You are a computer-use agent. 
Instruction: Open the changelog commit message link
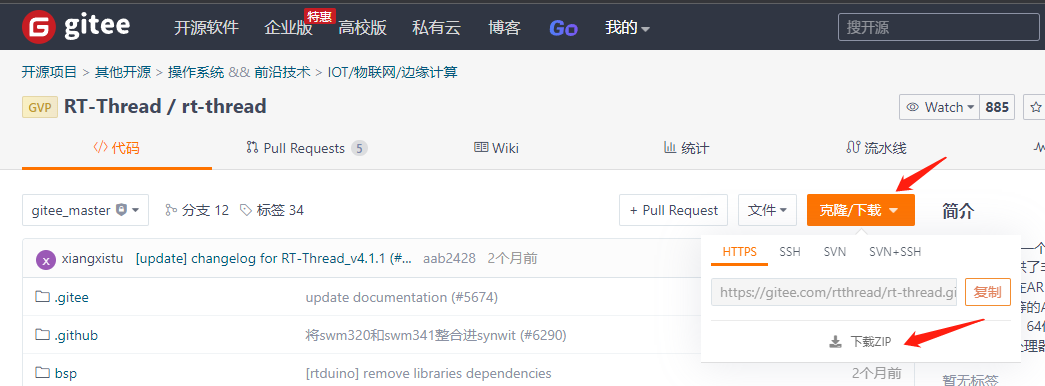click(x=273, y=259)
